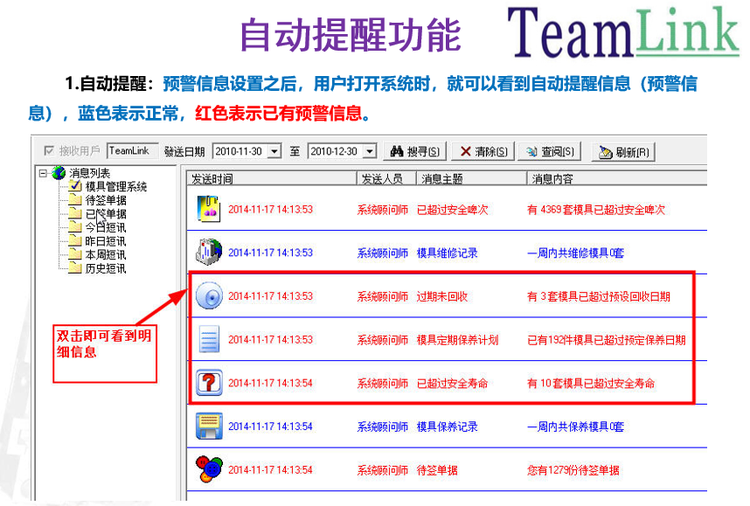Click the 搜寻(S) search button
This screenshot has width=750, height=506.
click(415, 152)
